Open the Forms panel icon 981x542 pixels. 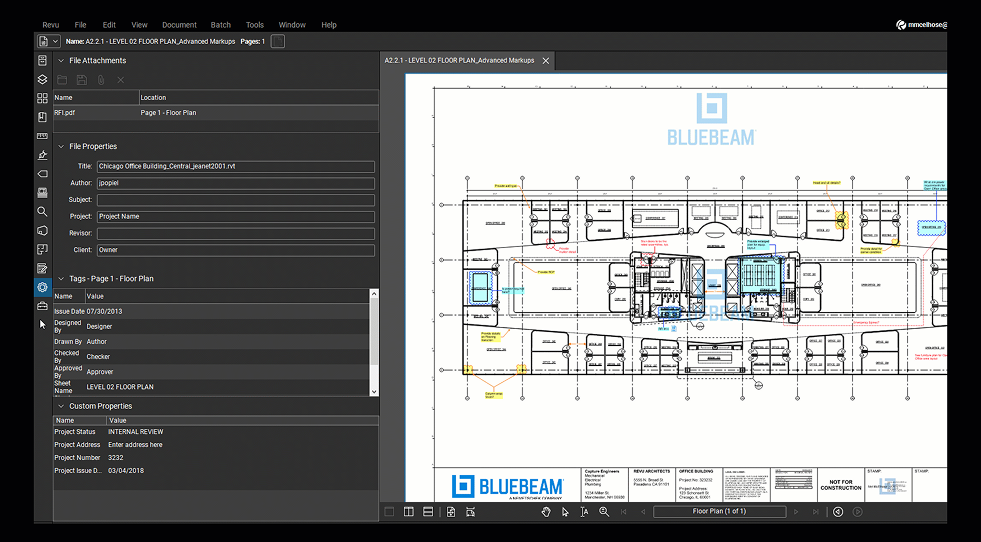[x=43, y=268]
